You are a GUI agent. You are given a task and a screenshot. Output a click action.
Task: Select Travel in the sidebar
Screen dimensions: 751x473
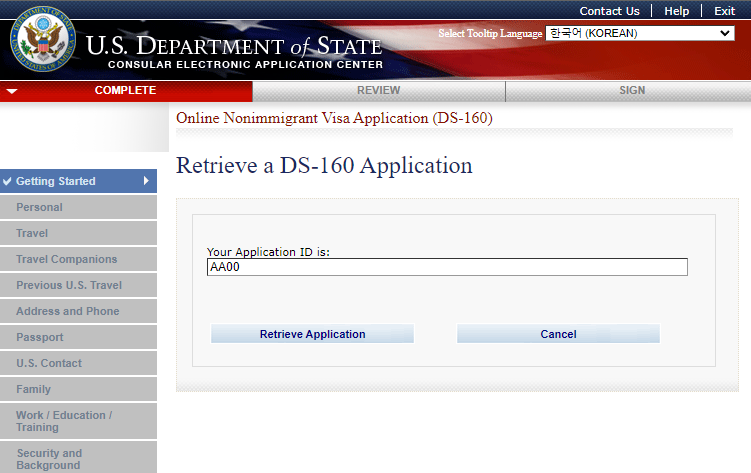[x=79, y=233]
